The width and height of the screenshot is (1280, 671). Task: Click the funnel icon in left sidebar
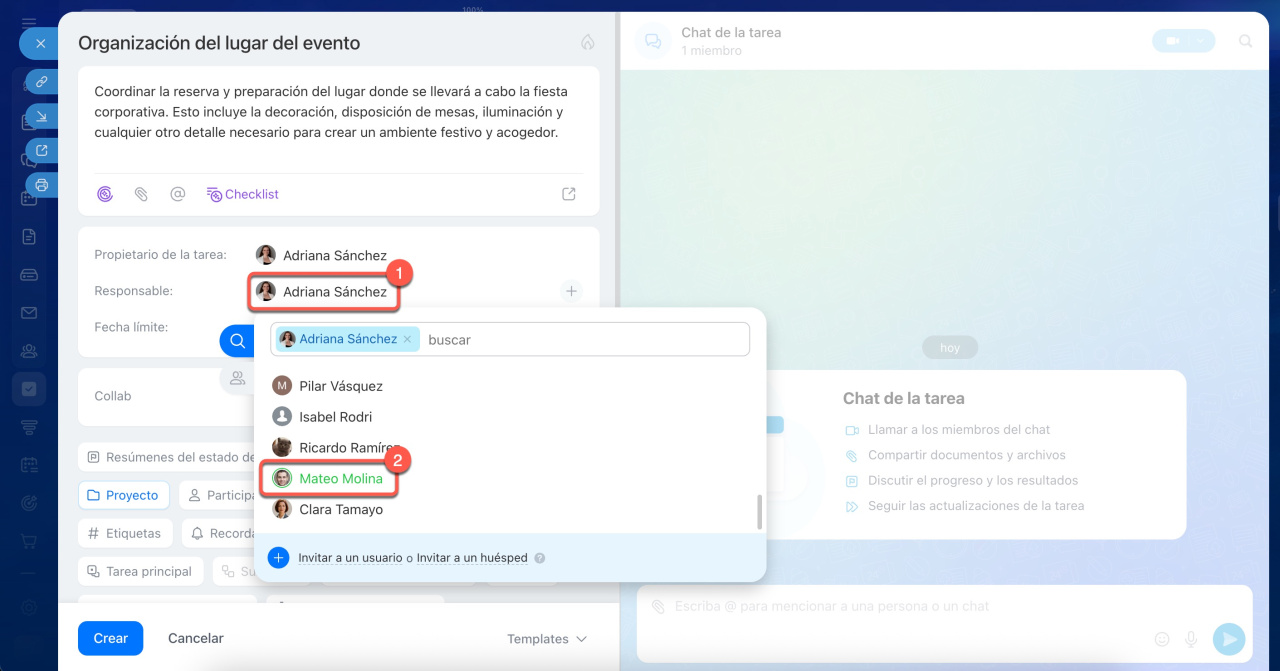coord(29,427)
